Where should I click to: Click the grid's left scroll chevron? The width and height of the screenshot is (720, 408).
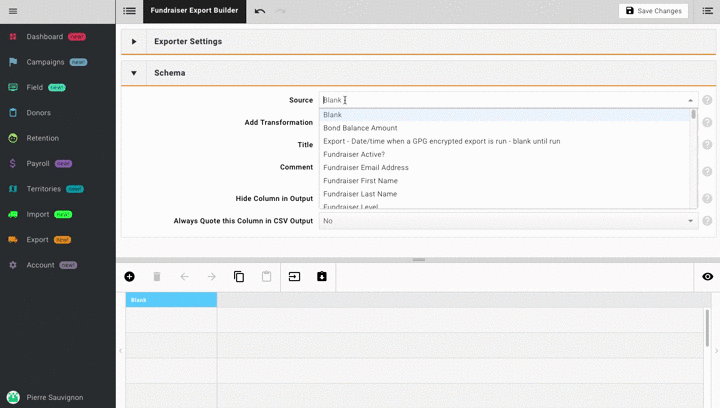(120, 351)
